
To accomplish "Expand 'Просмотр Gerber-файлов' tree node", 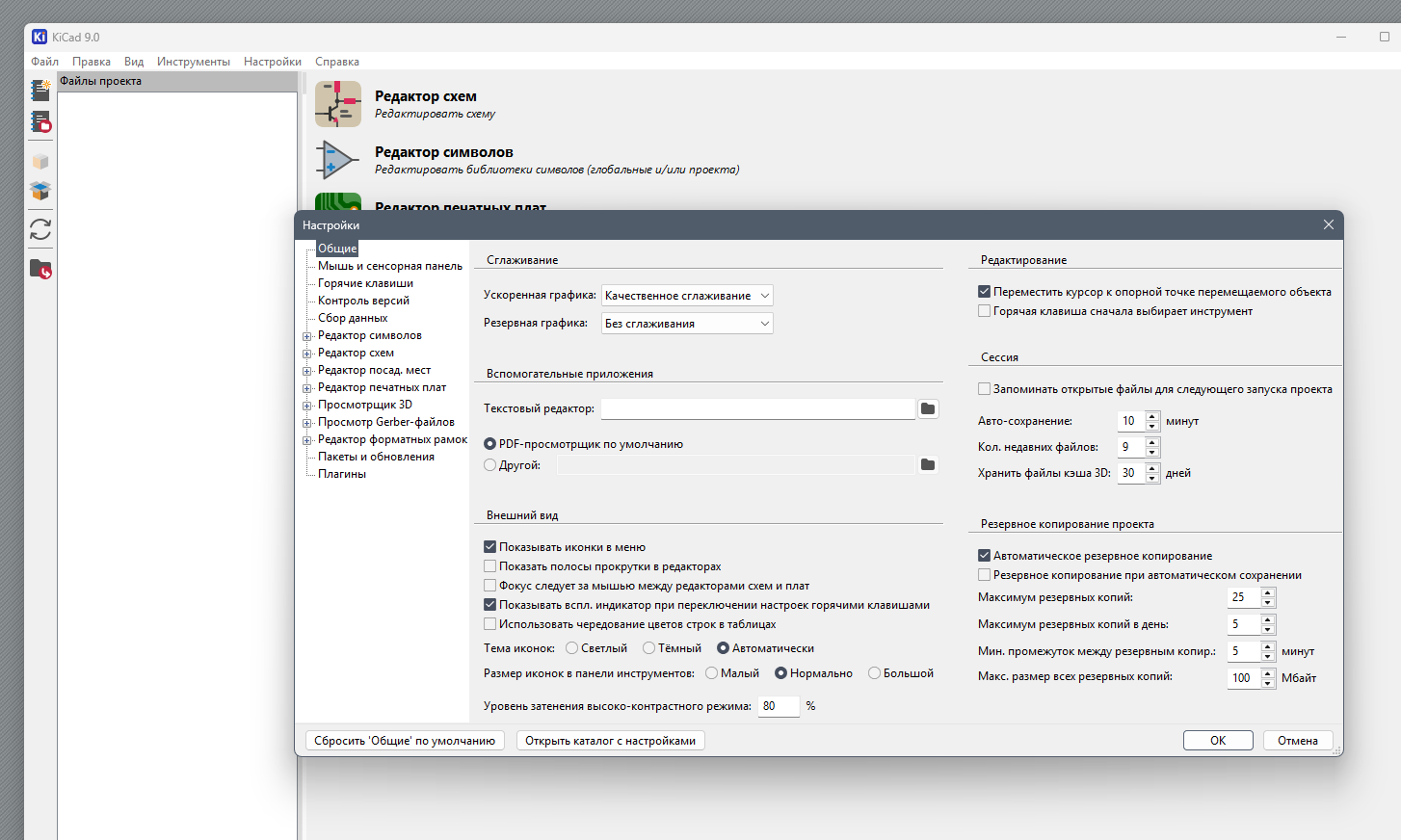I will tap(307, 423).
